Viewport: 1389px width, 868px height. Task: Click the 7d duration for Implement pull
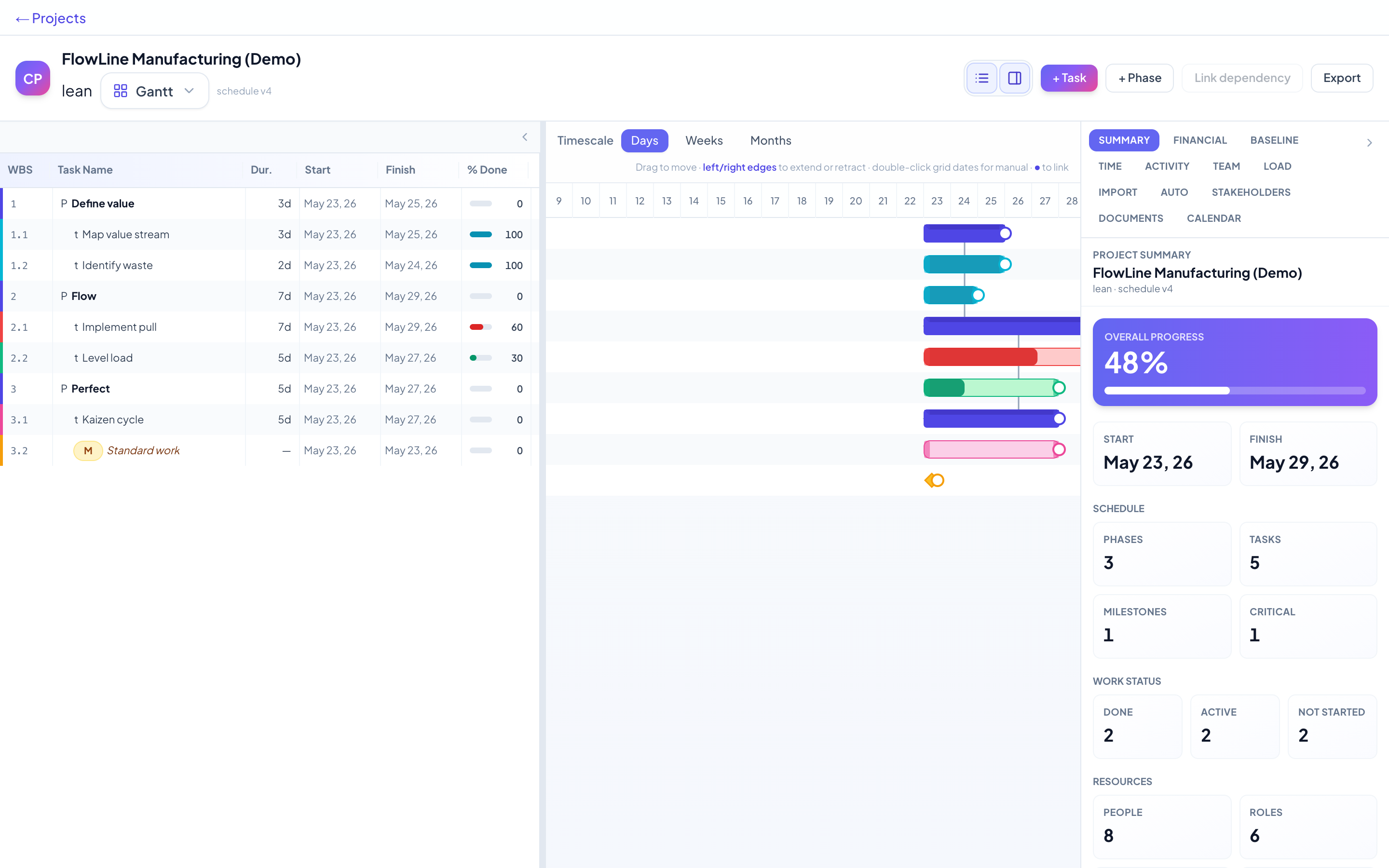[x=284, y=327]
